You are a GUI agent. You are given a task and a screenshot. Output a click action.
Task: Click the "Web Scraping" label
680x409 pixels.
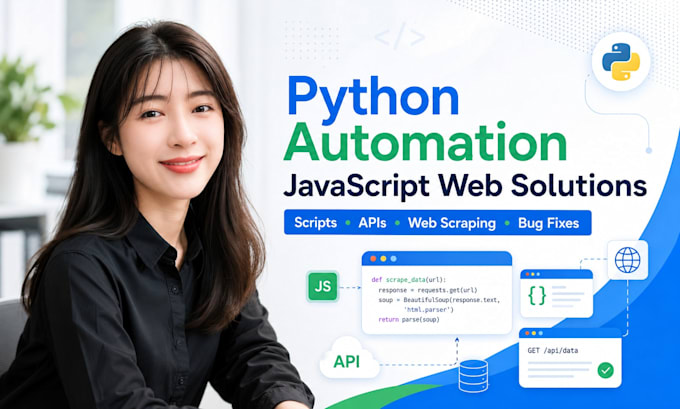click(451, 223)
